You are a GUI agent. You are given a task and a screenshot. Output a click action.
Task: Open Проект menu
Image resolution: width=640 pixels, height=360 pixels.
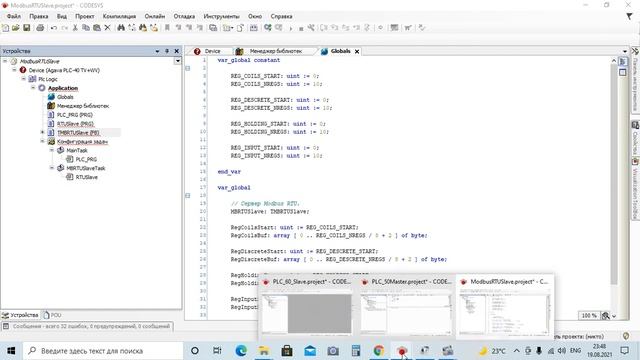pos(84,16)
